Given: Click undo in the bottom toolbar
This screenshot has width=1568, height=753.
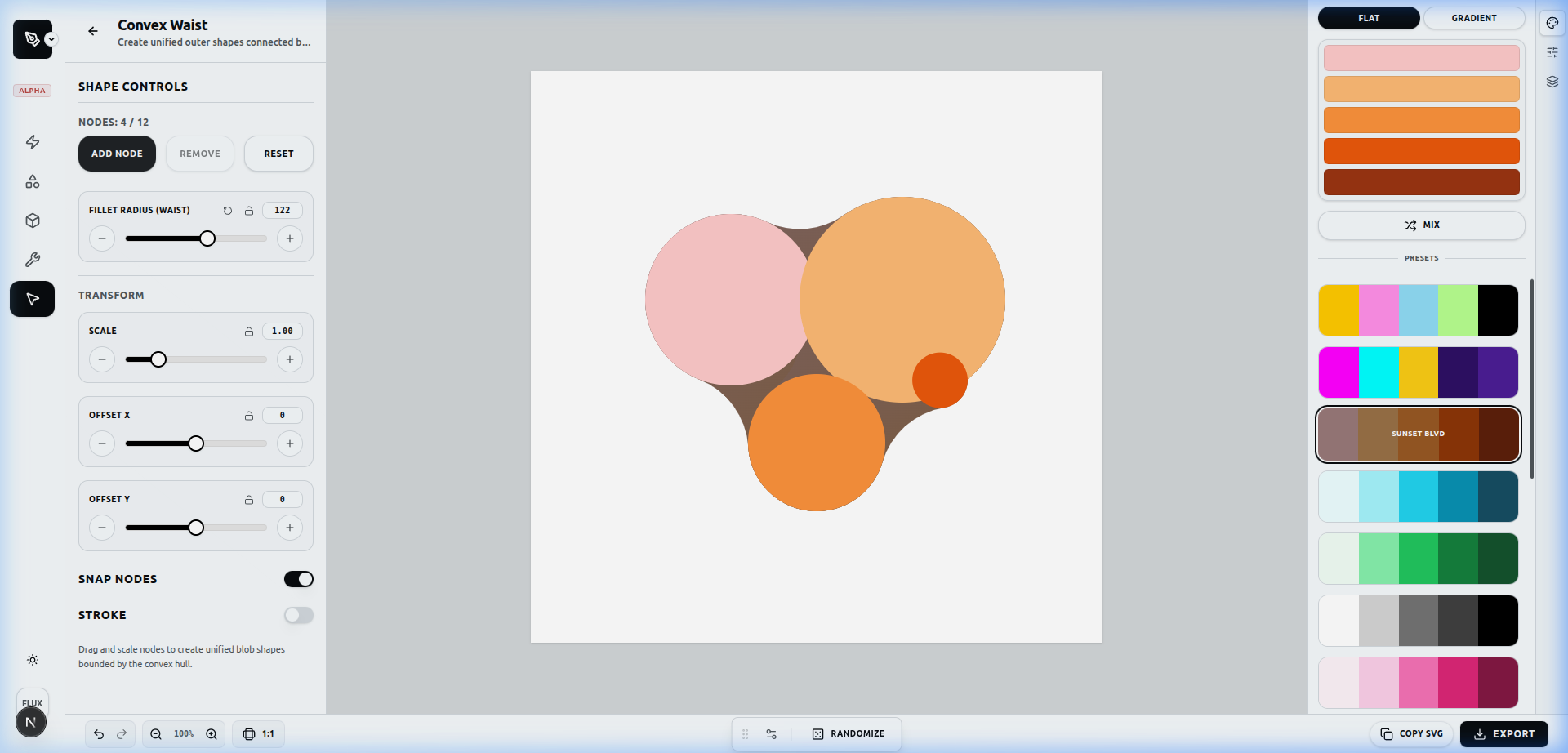Looking at the screenshot, I should [98, 733].
